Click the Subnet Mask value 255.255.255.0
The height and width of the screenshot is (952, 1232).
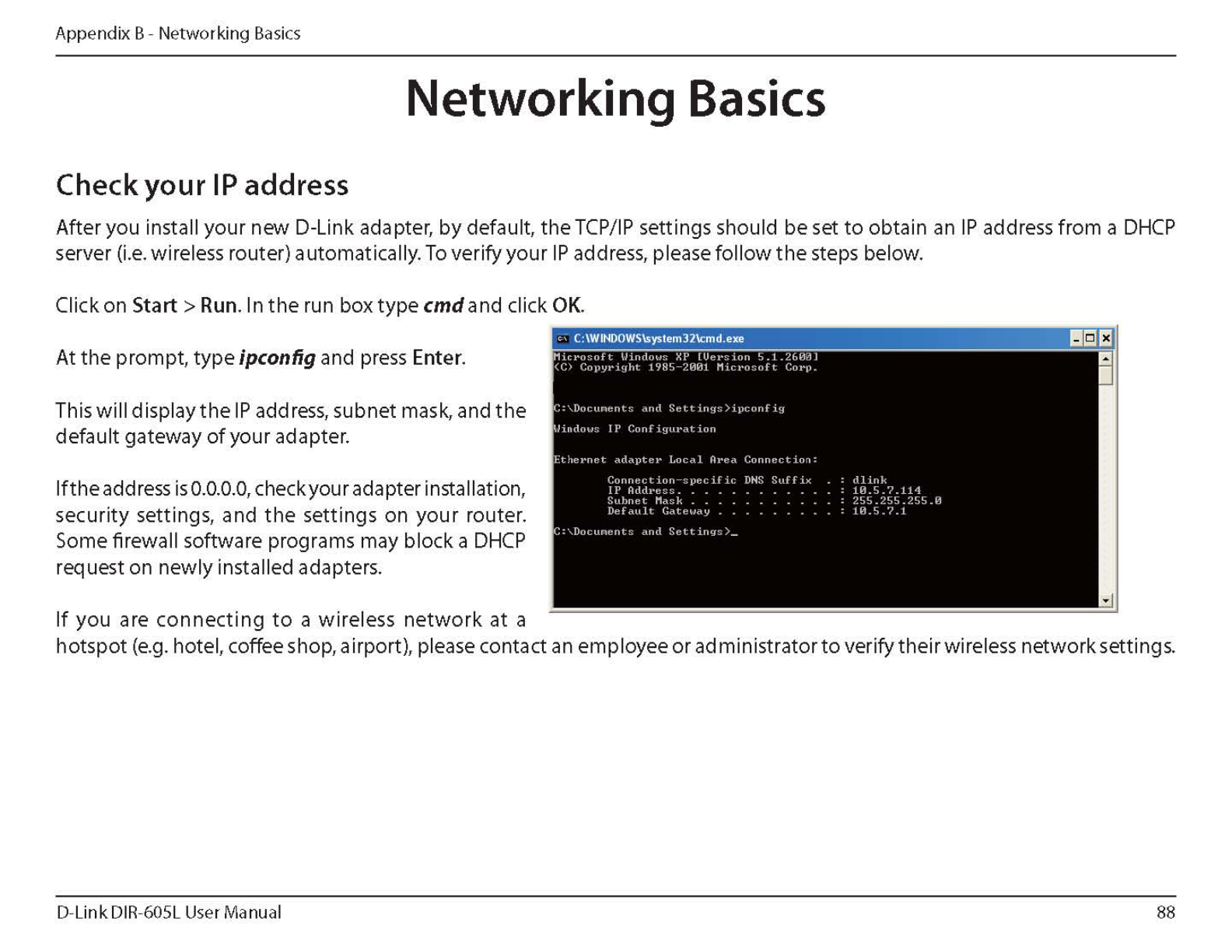click(x=897, y=501)
